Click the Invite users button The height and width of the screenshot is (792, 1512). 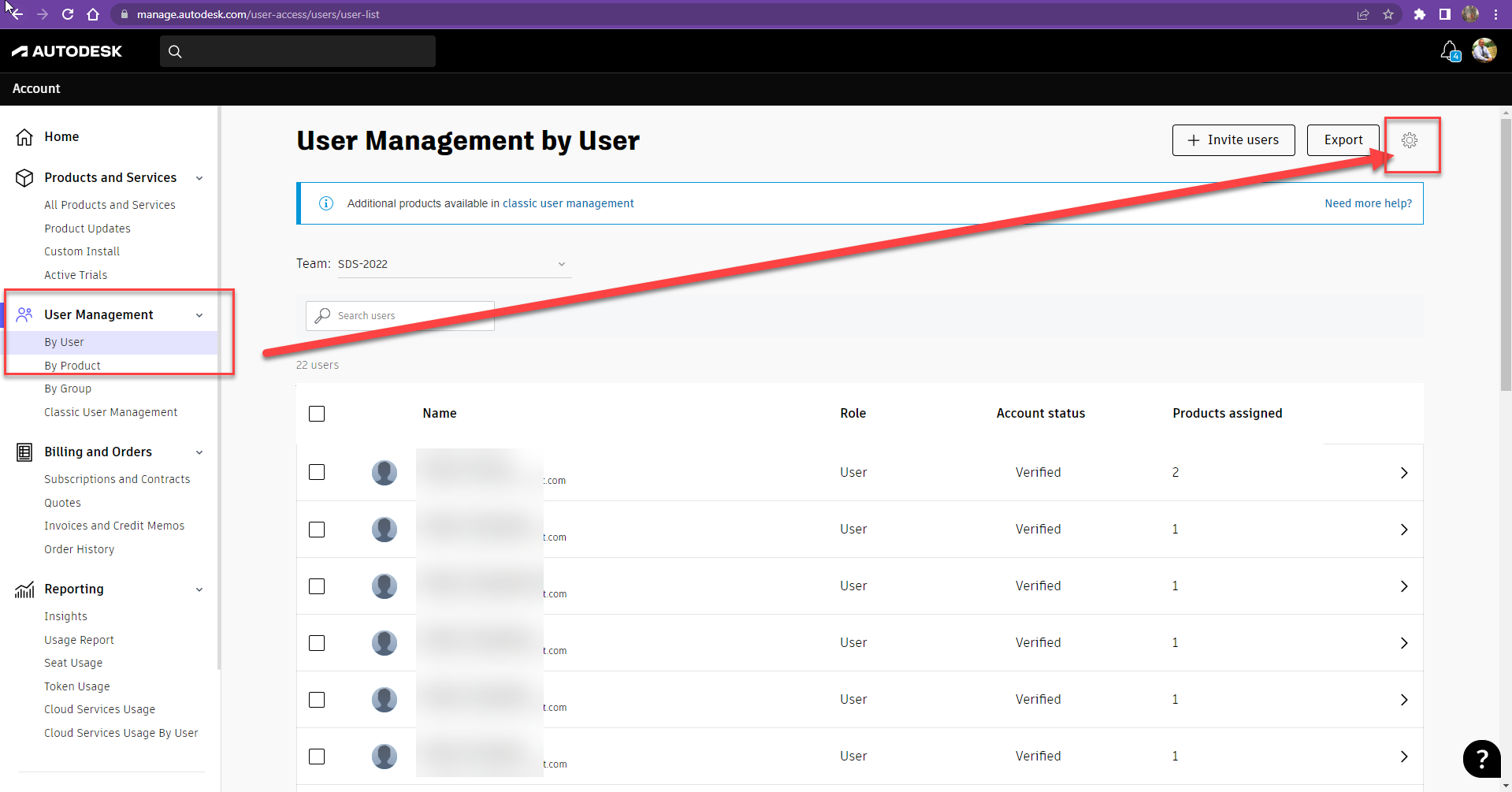coord(1233,140)
